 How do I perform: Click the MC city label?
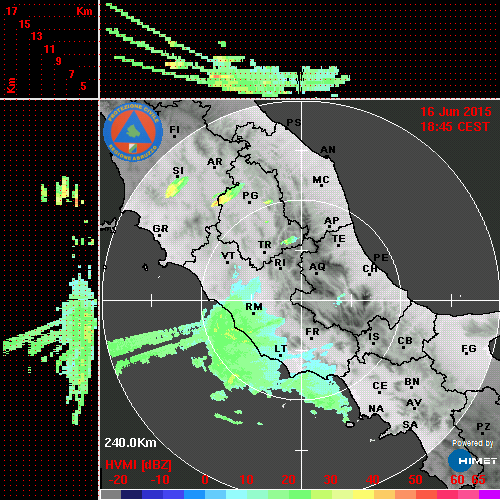pyautogui.click(x=321, y=180)
